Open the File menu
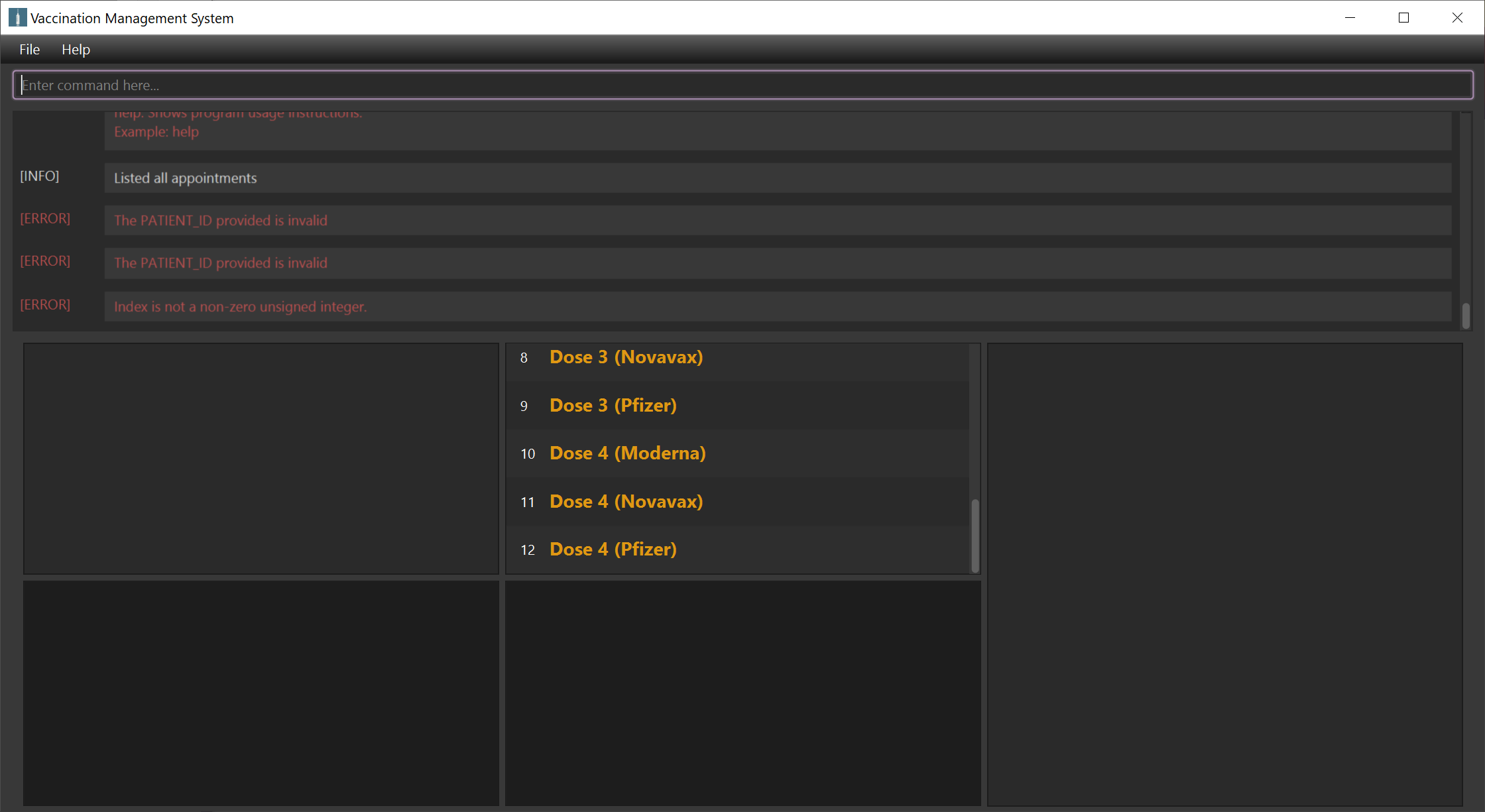1485x812 pixels. (29, 50)
